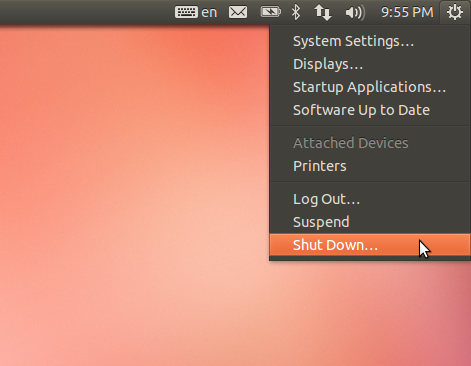
Task: Open System Settings from the menu
Action: [370, 41]
